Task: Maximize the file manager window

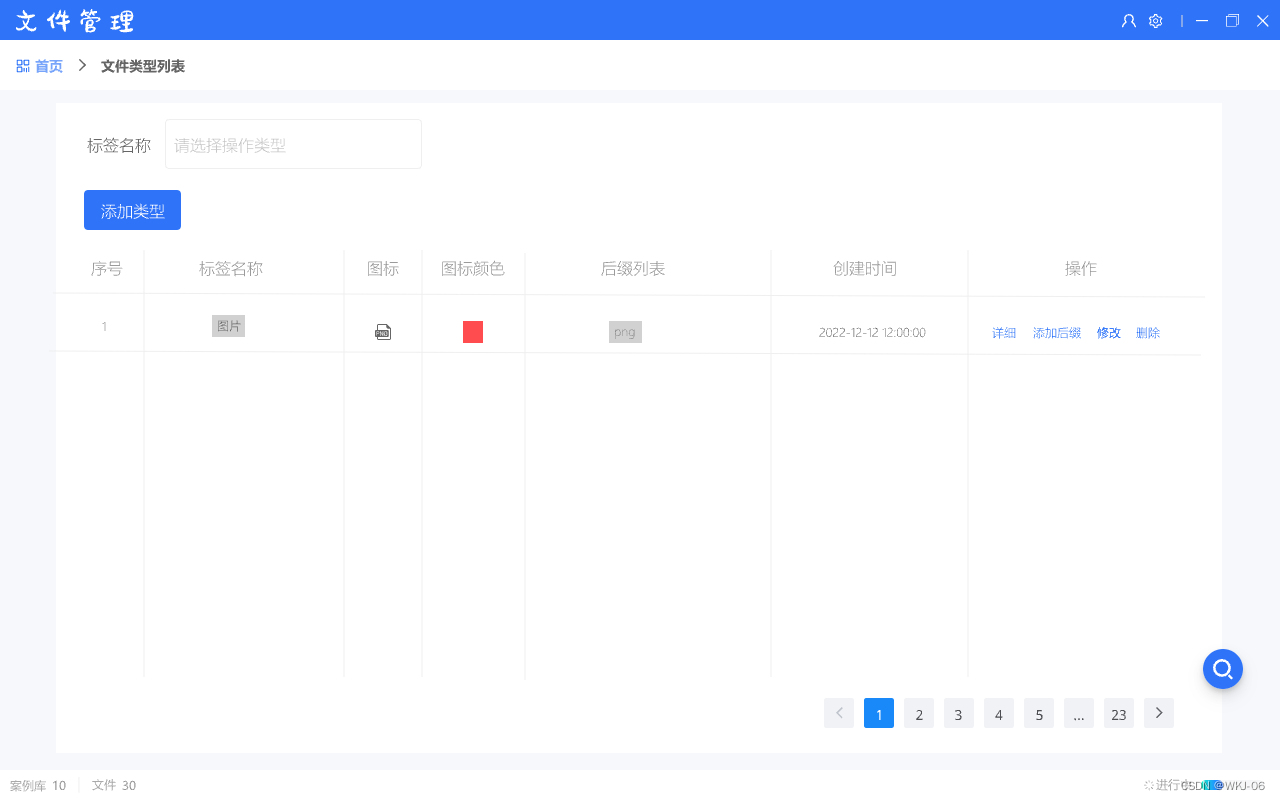Action: pos(1232,20)
